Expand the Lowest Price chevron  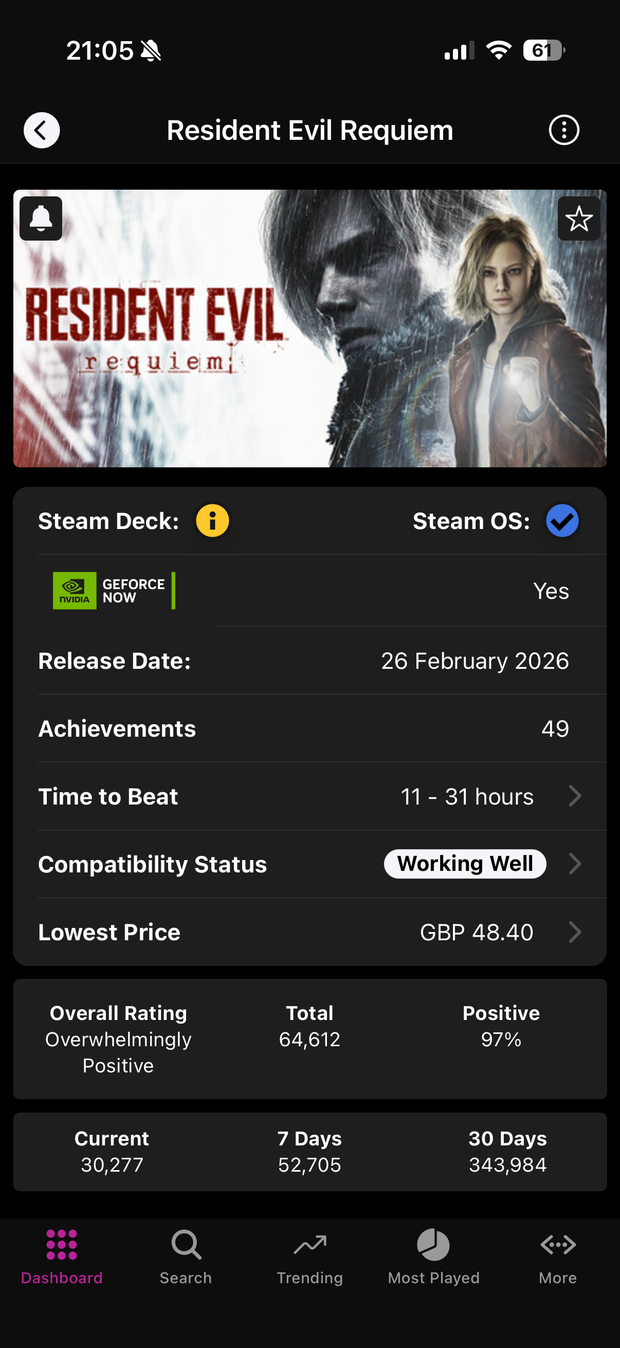click(x=575, y=932)
